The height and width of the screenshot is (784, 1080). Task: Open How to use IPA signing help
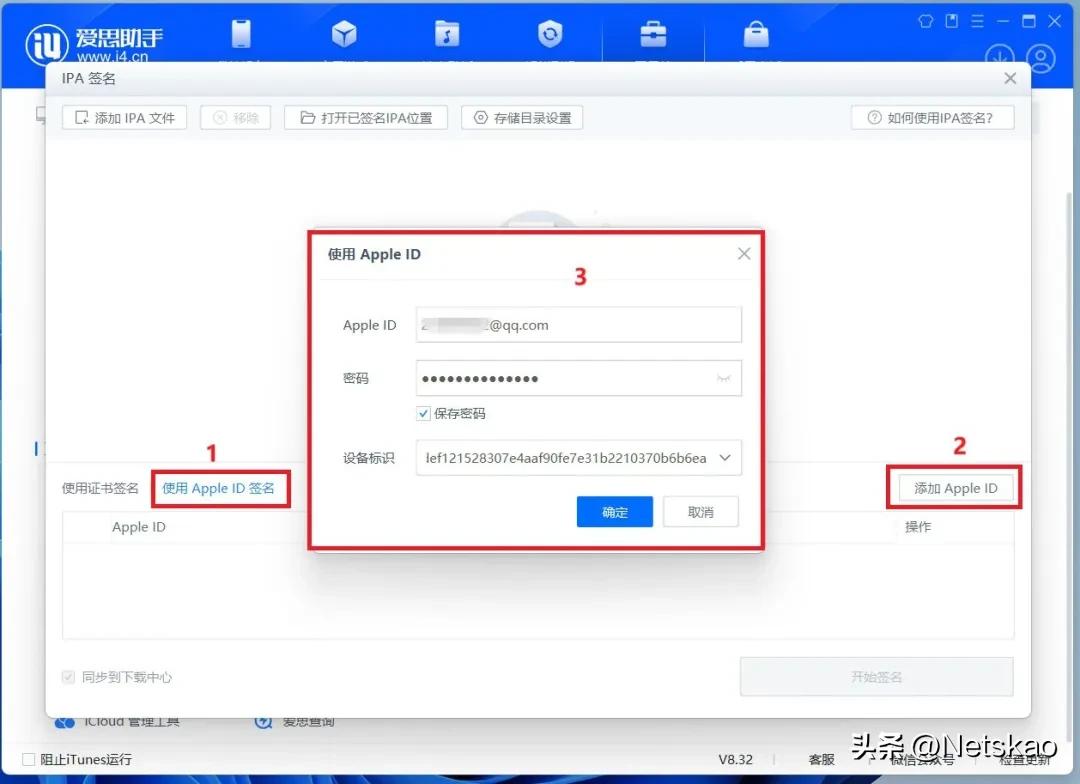tap(933, 118)
